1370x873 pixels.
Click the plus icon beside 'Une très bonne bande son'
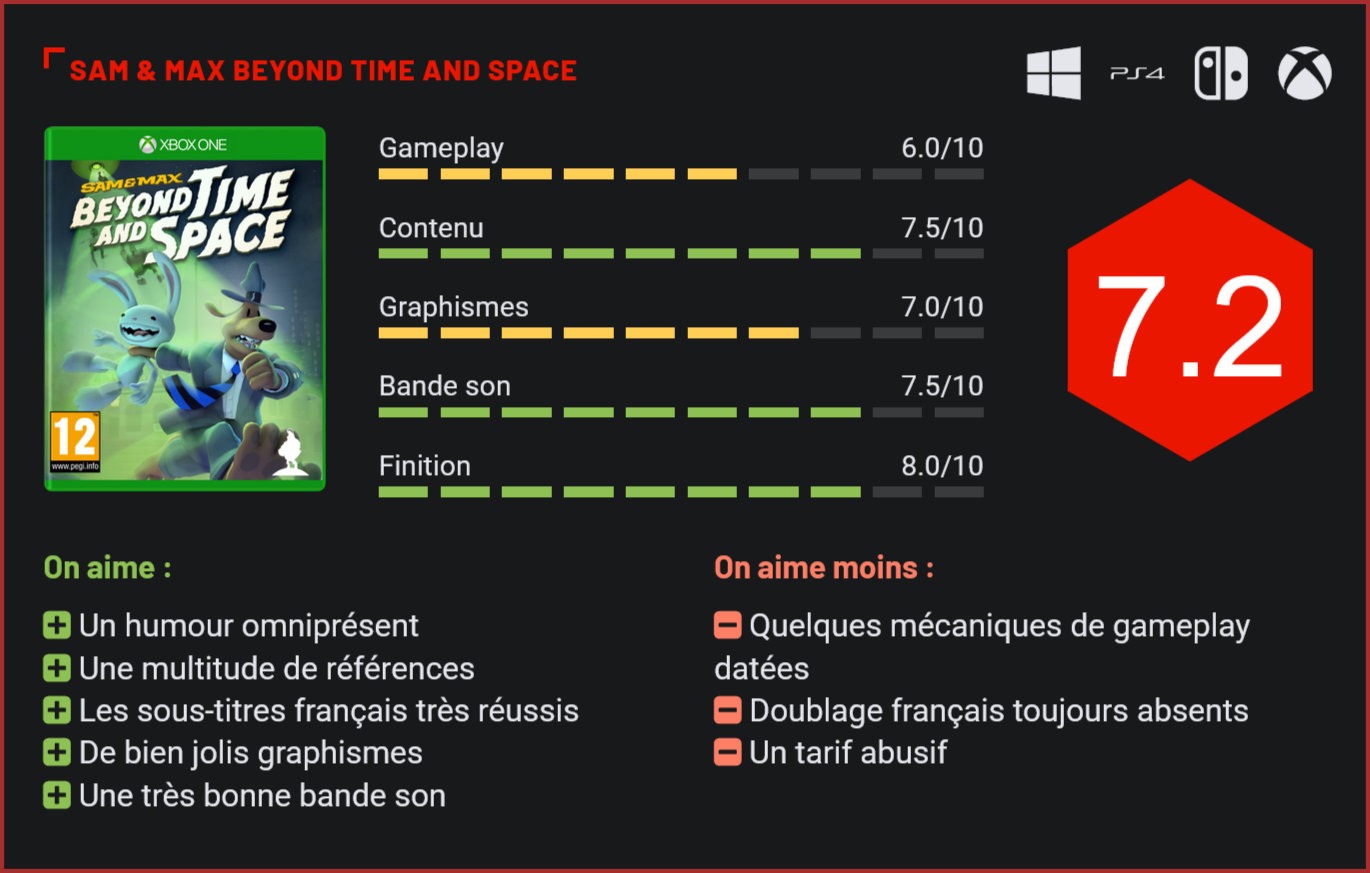[x=57, y=796]
